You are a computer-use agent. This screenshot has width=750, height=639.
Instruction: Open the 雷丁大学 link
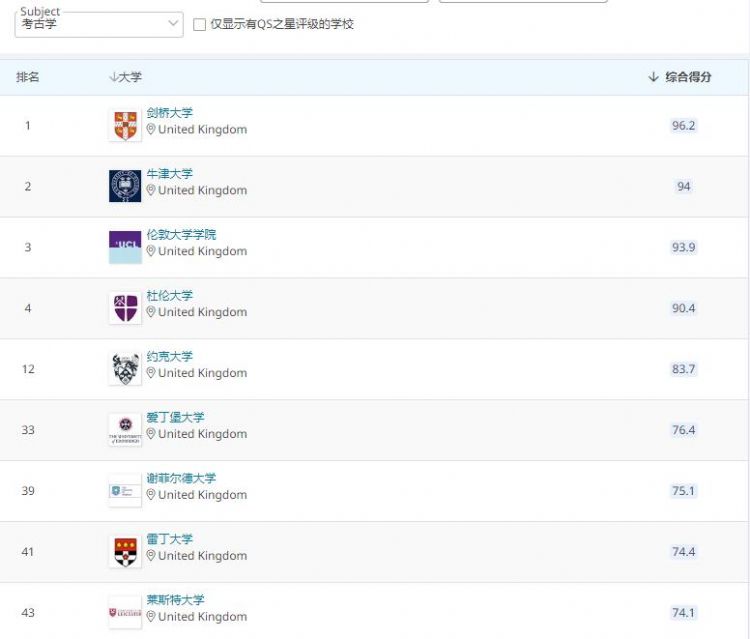click(170, 539)
